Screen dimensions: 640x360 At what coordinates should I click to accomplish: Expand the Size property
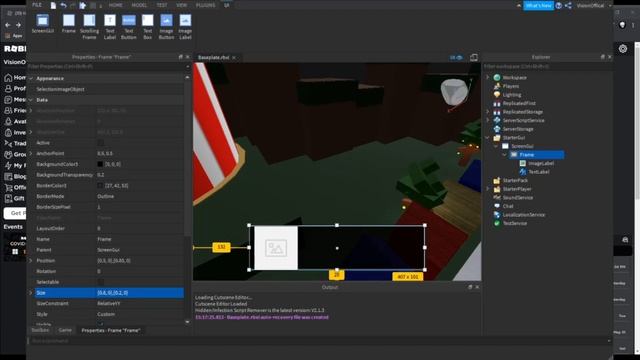[31, 293]
